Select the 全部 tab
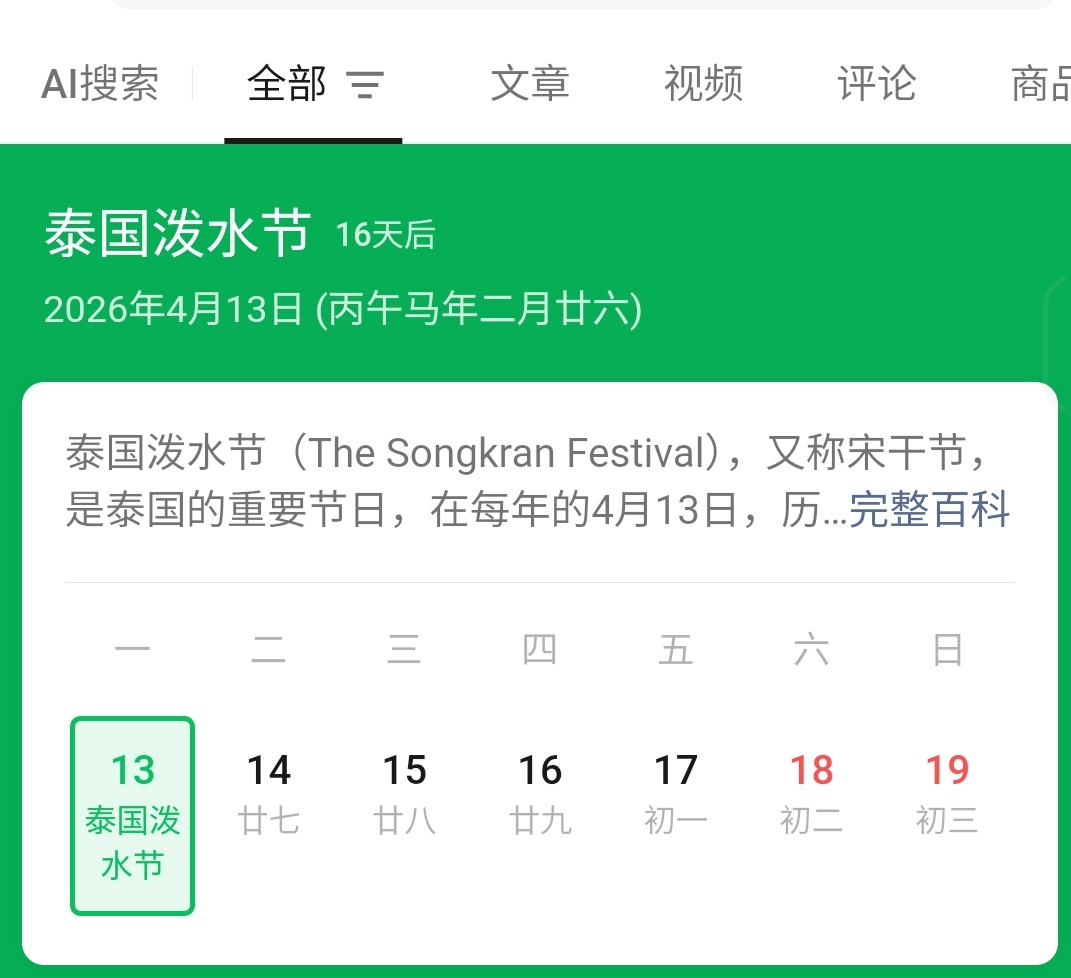The image size is (1071, 978). coord(287,85)
